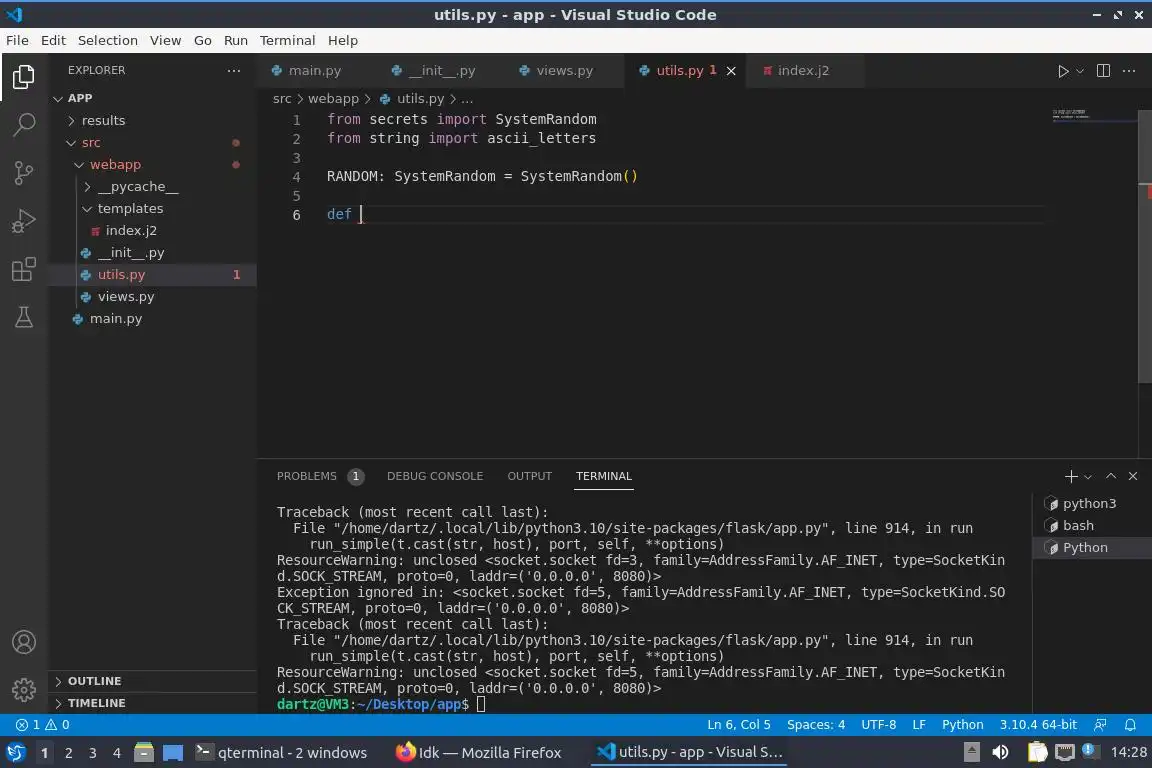Split the editor right
The image size is (1152, 768).
click(1103, 71)
